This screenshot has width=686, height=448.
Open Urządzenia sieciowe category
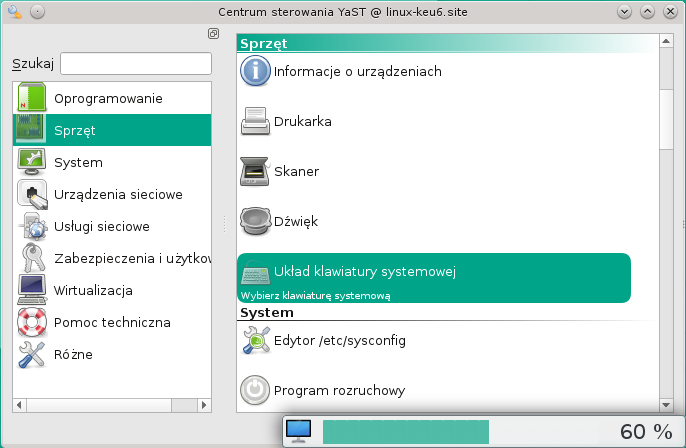[x=118, y=194]
